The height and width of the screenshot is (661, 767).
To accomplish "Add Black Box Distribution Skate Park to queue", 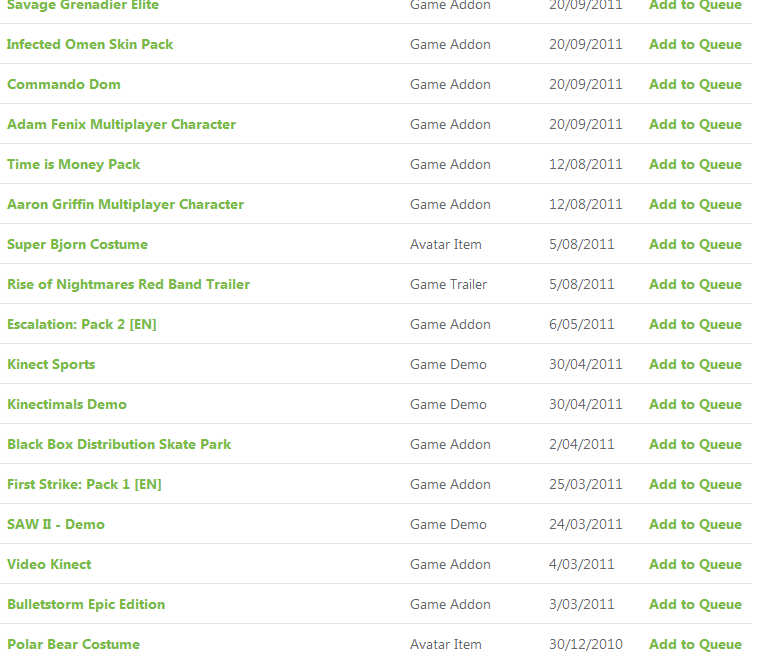I will coord(695,445).
